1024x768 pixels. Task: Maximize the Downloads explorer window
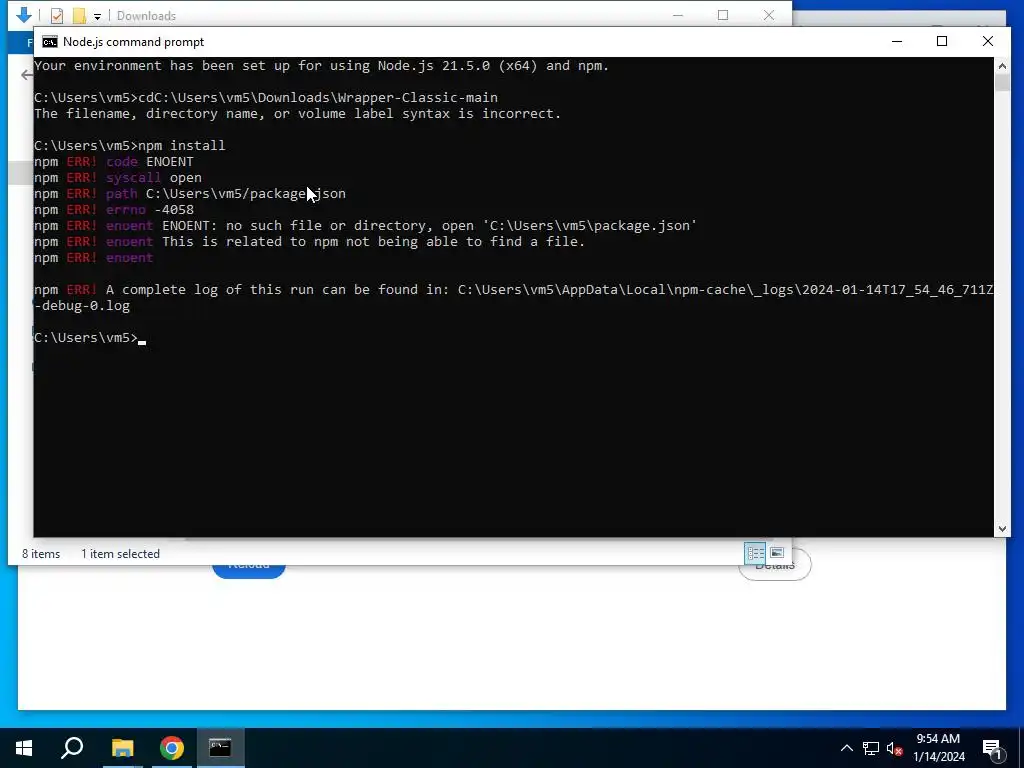[723, 15]
